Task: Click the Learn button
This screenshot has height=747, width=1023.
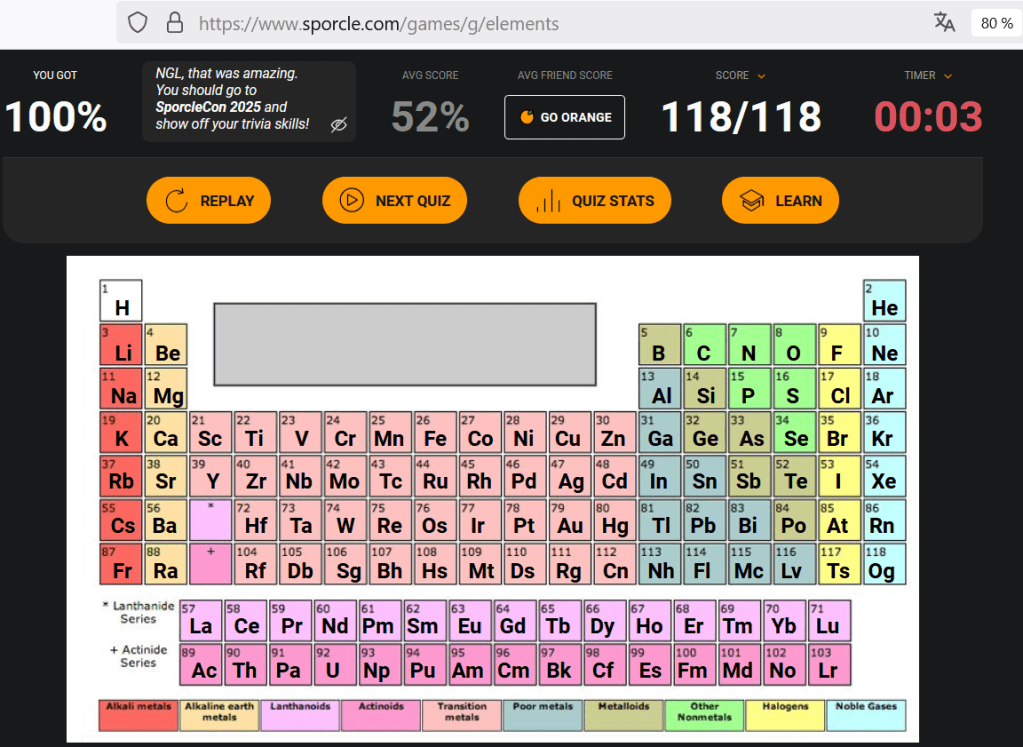Action: 780,201
